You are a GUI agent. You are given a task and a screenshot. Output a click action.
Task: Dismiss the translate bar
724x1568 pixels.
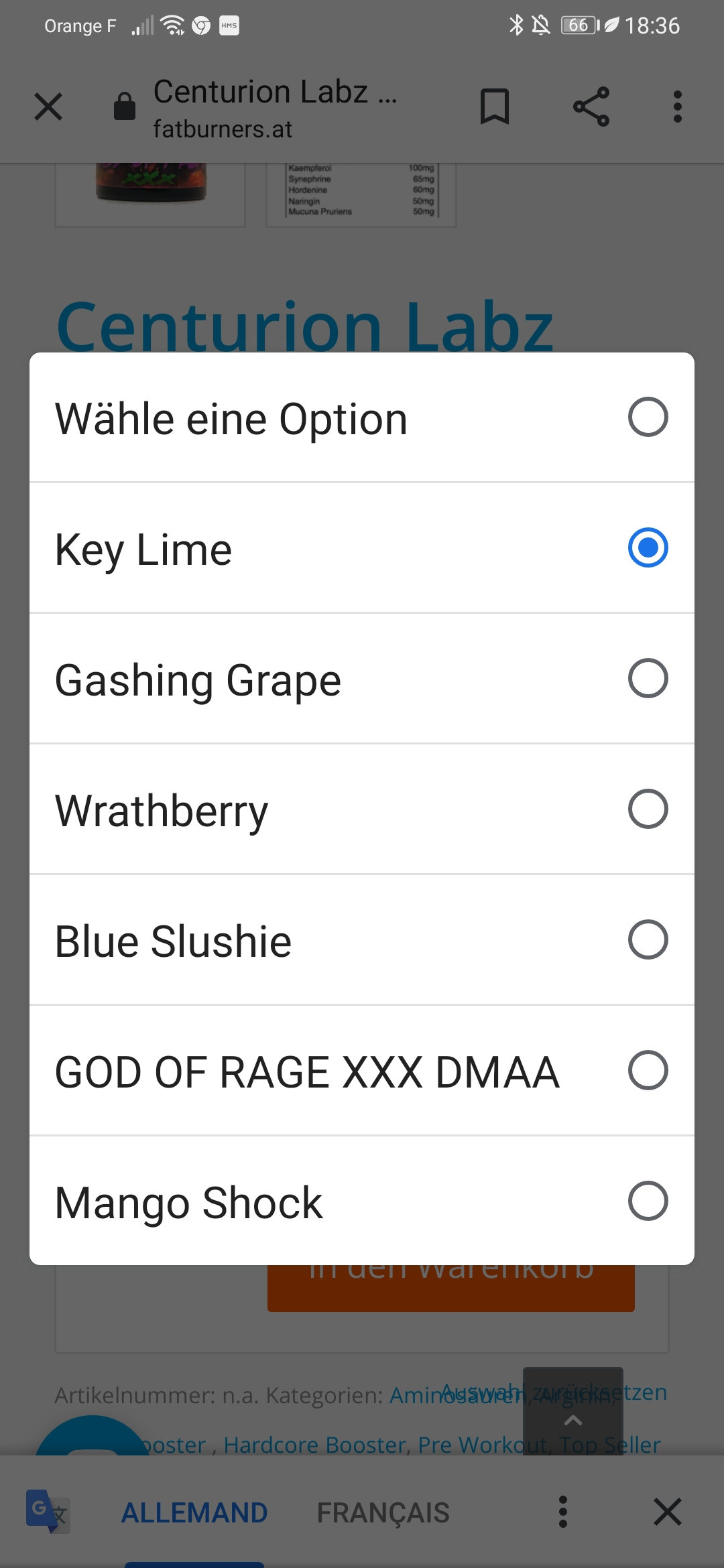click(668, 1512)
